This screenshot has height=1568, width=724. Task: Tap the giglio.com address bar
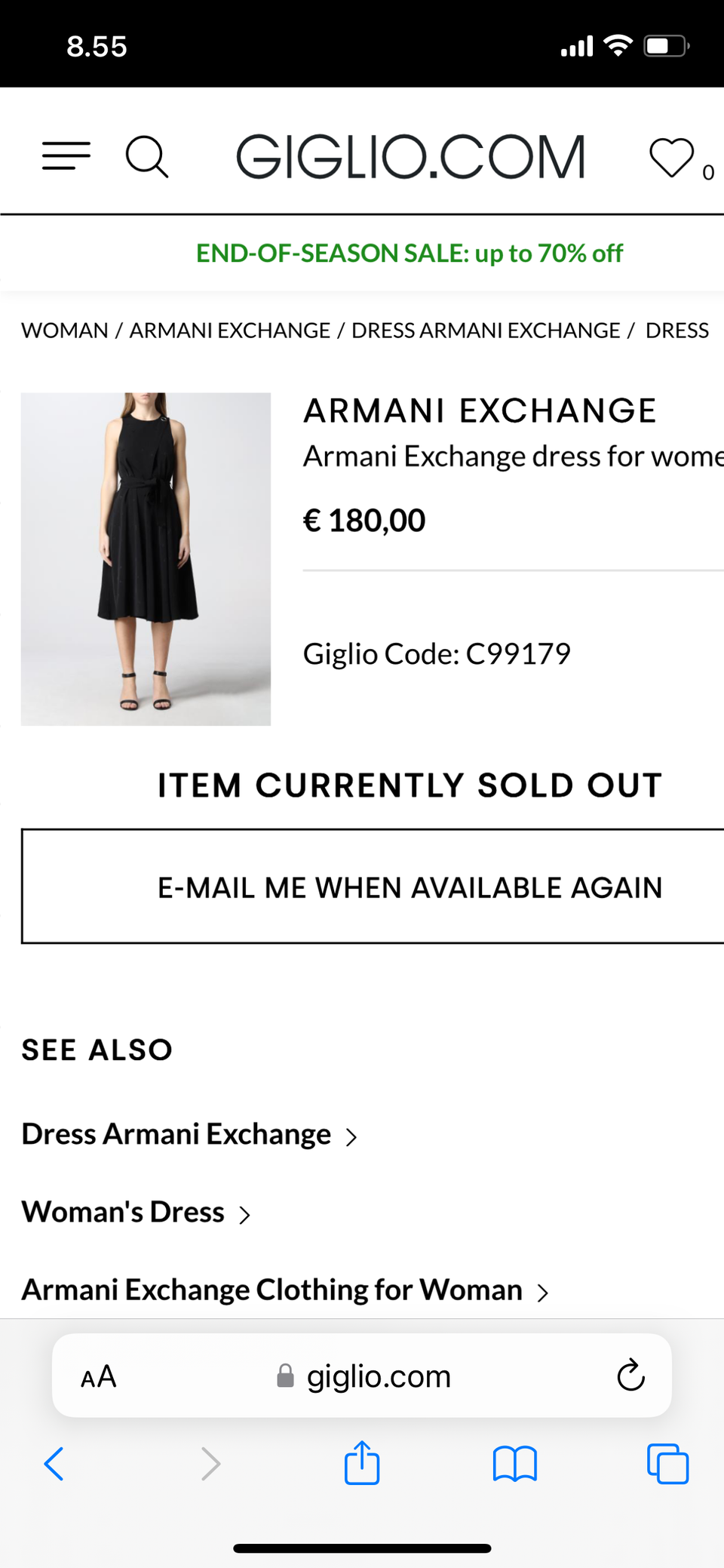[377, 1376]
